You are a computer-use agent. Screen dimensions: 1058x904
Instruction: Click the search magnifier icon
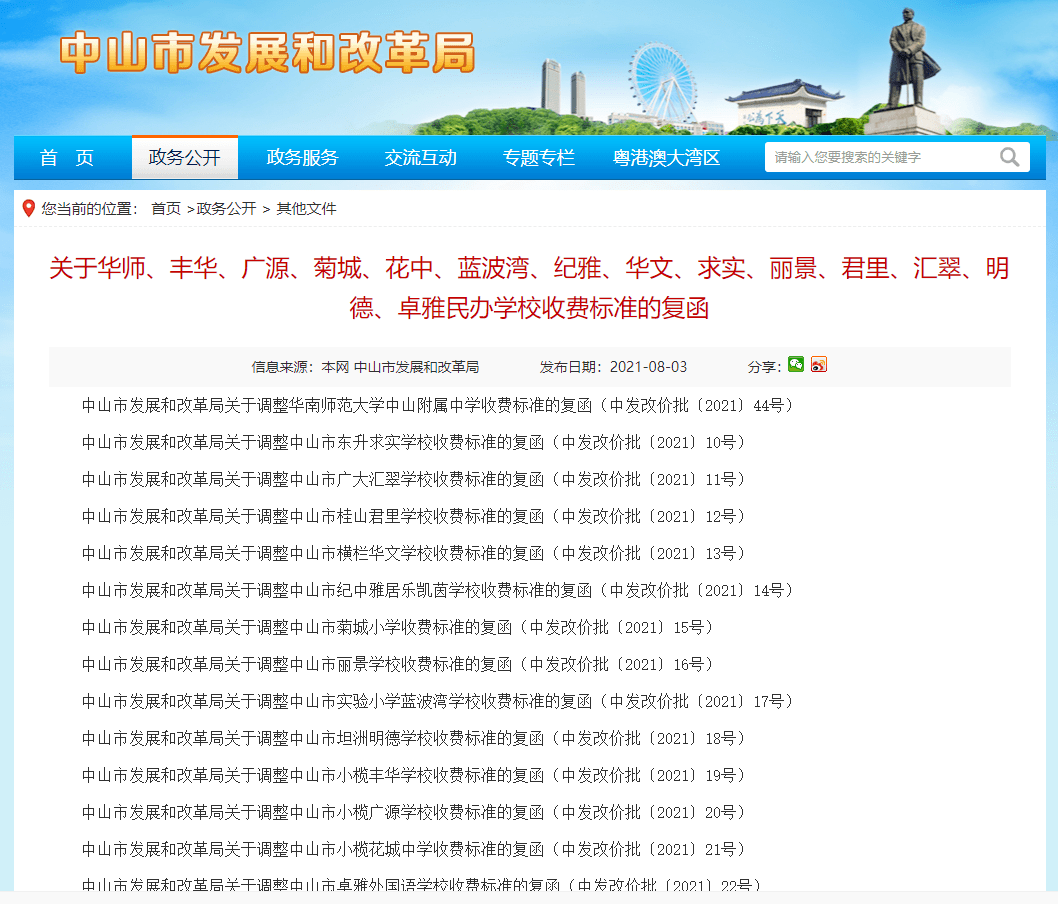[1009, 157]
